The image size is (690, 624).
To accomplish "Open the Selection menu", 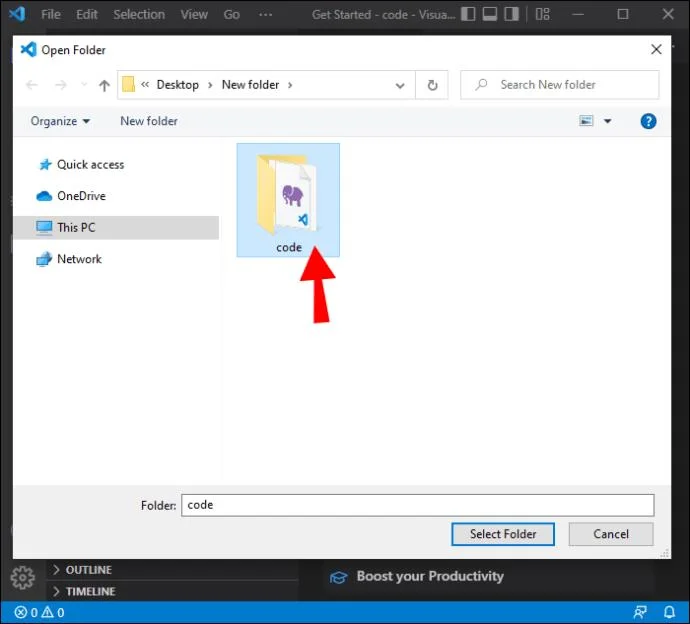I will 139,15.
